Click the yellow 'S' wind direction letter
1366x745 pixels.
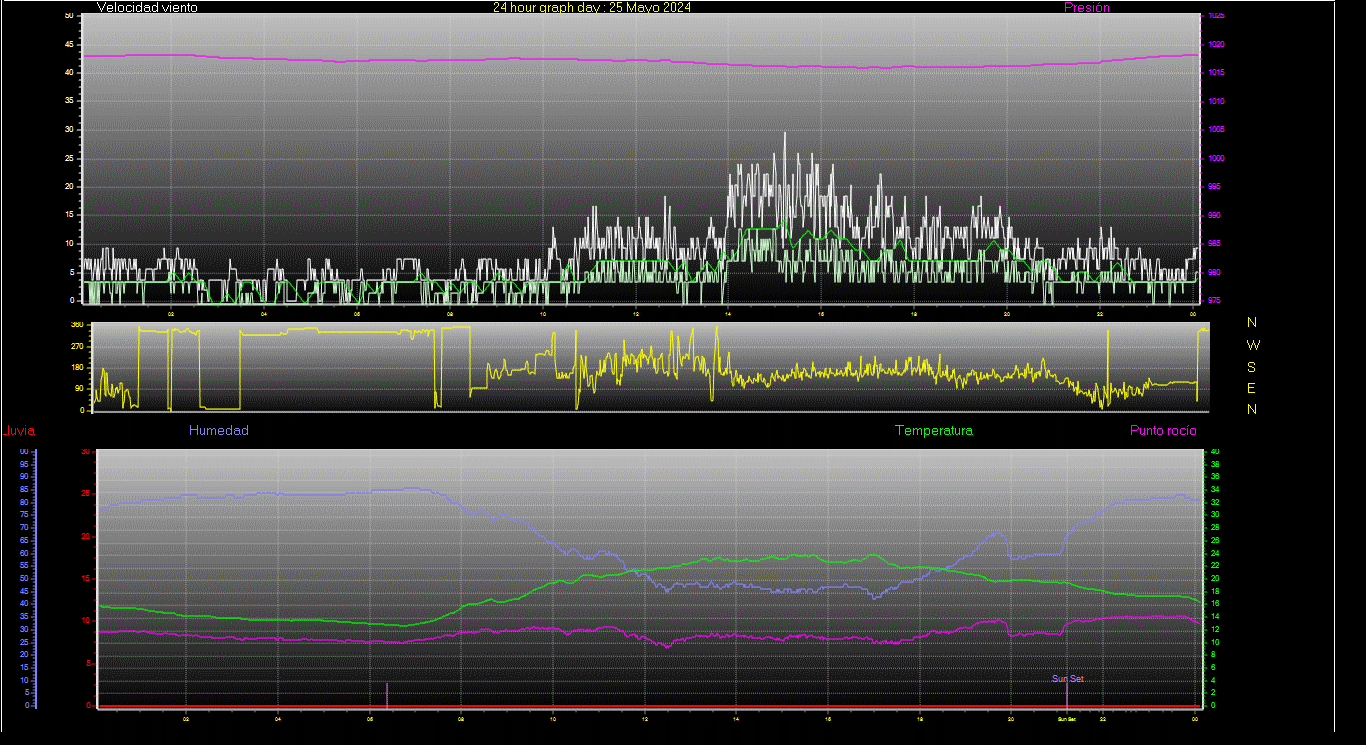click(1252, 367)
